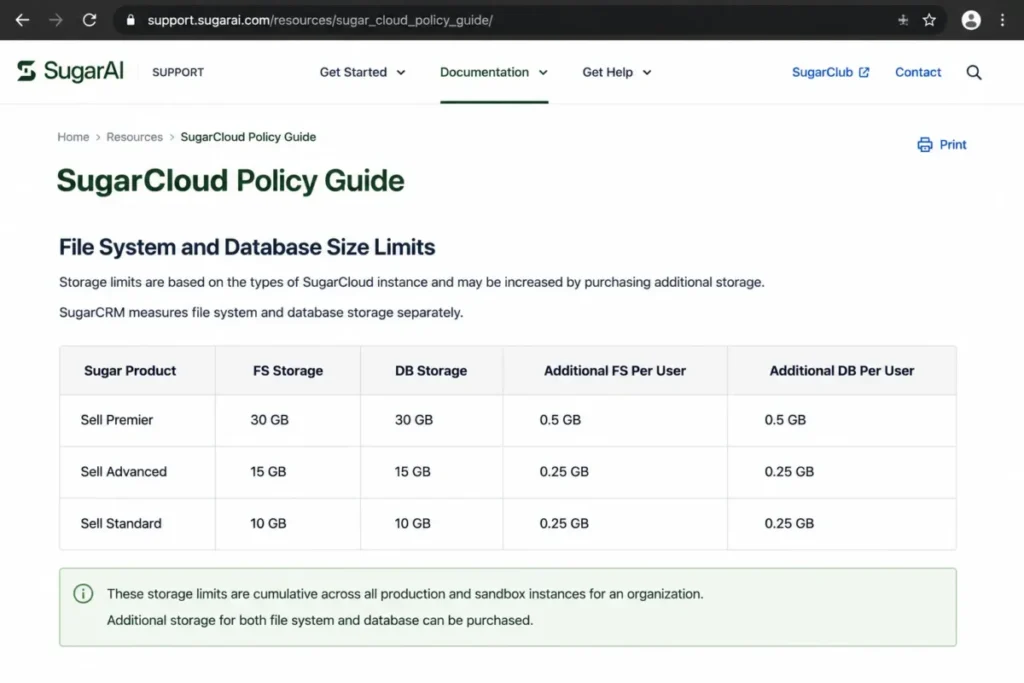Click the browser back arrow
Viewport: 1024px width, 683px height.
click(x=22, y=20)
